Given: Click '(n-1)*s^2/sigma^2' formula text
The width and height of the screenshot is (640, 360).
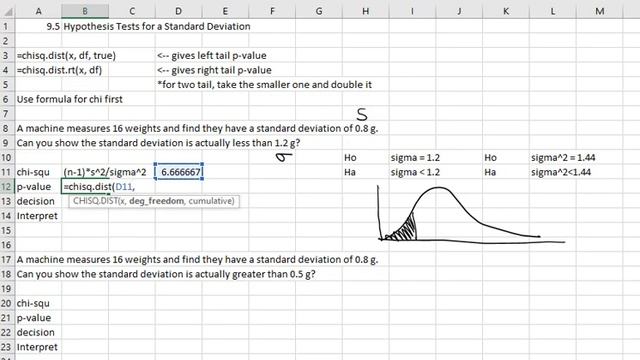Looking at the screenshot, I should (104, 172).
